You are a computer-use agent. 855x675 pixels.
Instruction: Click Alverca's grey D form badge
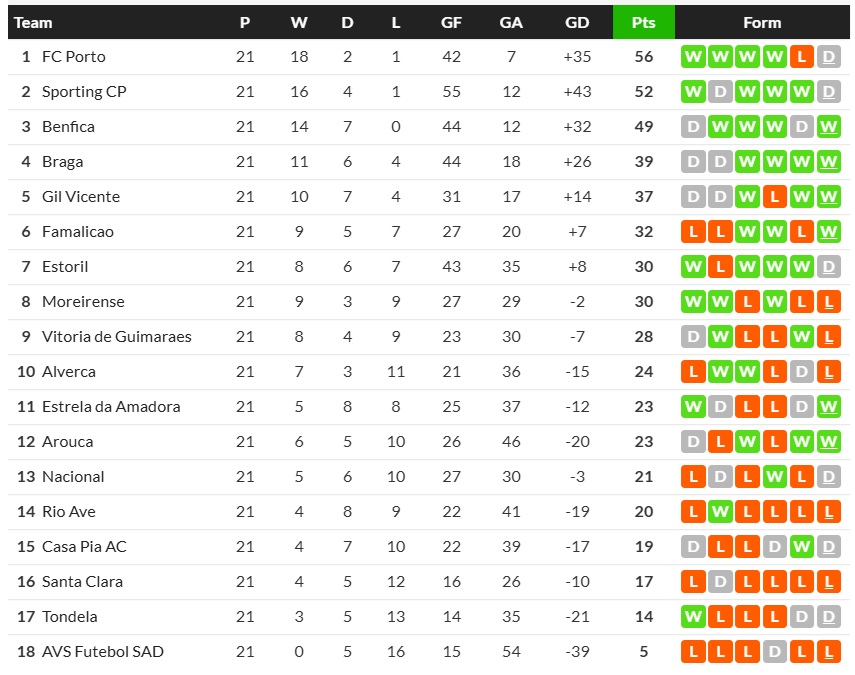(800, 372)
